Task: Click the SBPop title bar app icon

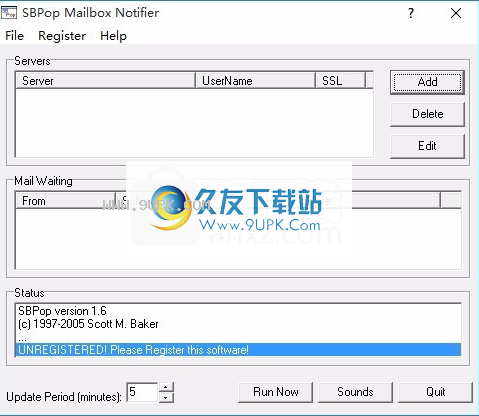Action: [9, 13]
